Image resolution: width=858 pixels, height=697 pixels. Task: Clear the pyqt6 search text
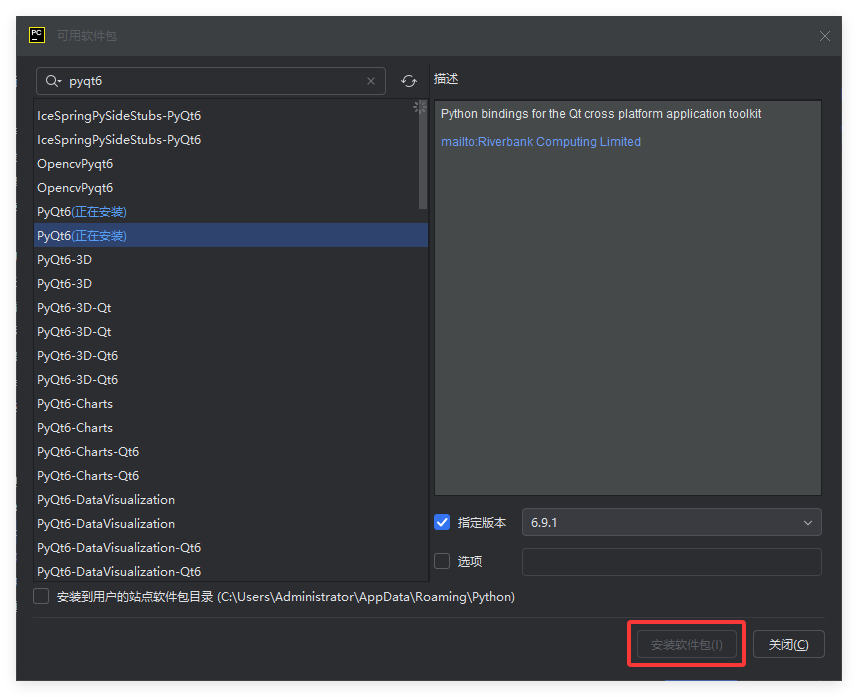pyautogui.click(x=370, y=81)
